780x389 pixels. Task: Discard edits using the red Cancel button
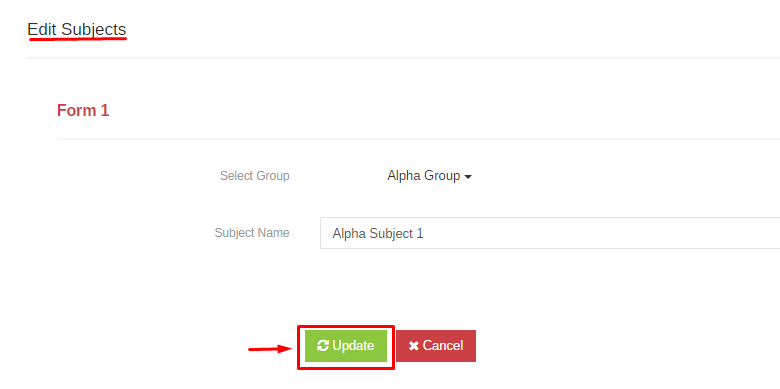[436, 346]
